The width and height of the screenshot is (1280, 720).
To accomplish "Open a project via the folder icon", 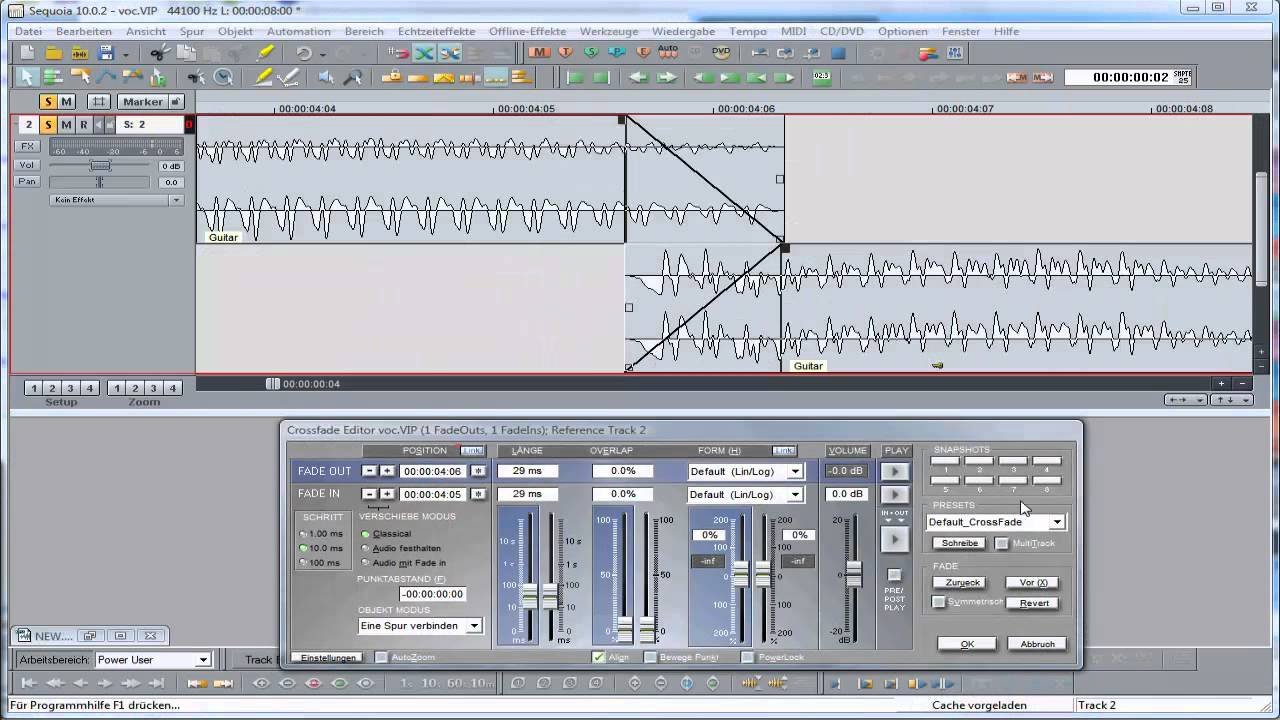I will point(52,52).
